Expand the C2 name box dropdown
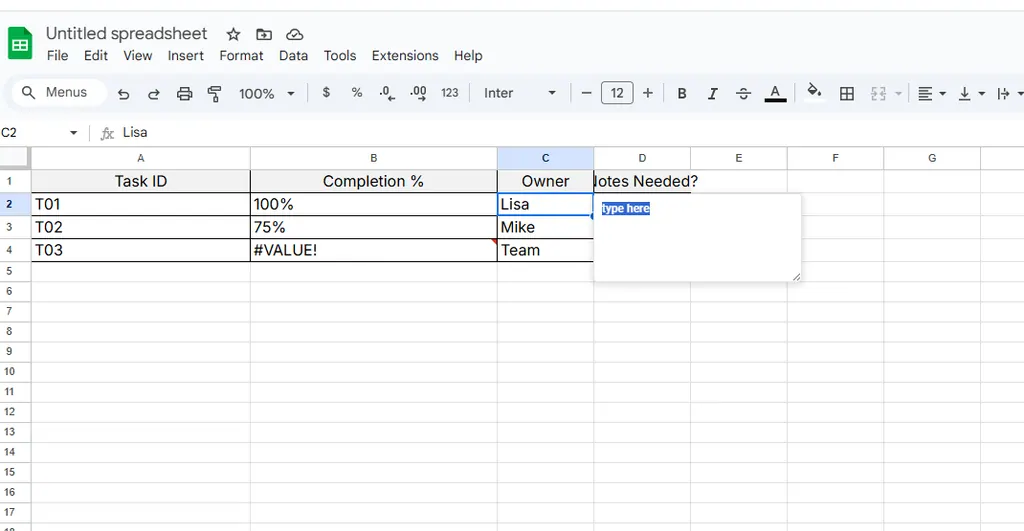 [73, 133]
